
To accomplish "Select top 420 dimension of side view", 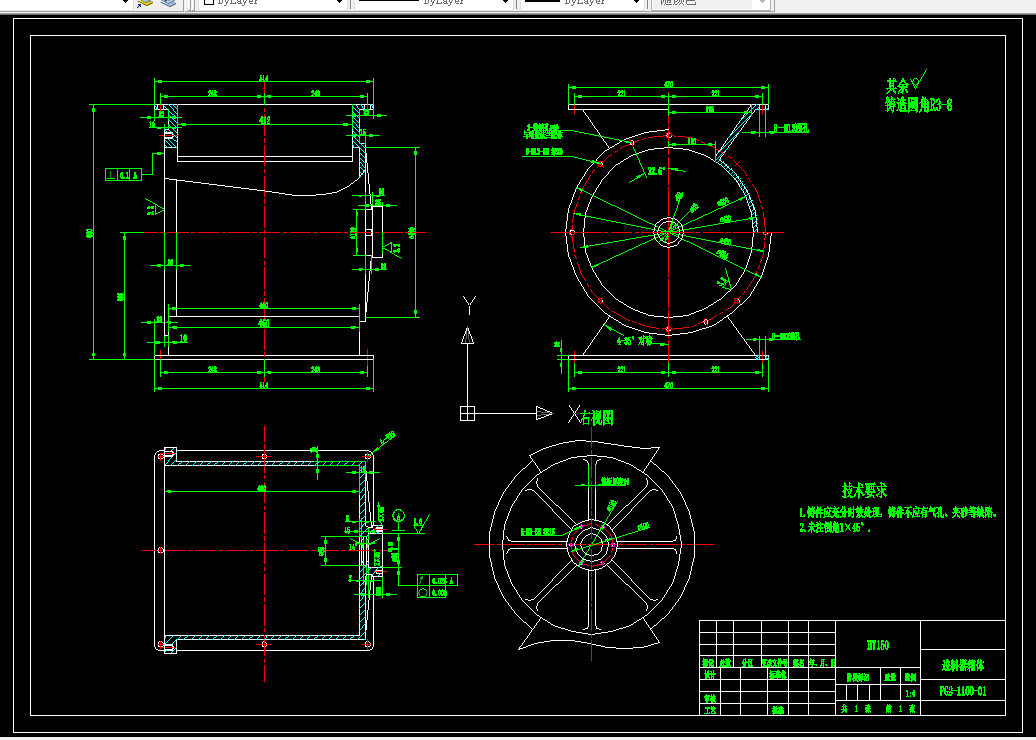I will (x=668, y=84).
